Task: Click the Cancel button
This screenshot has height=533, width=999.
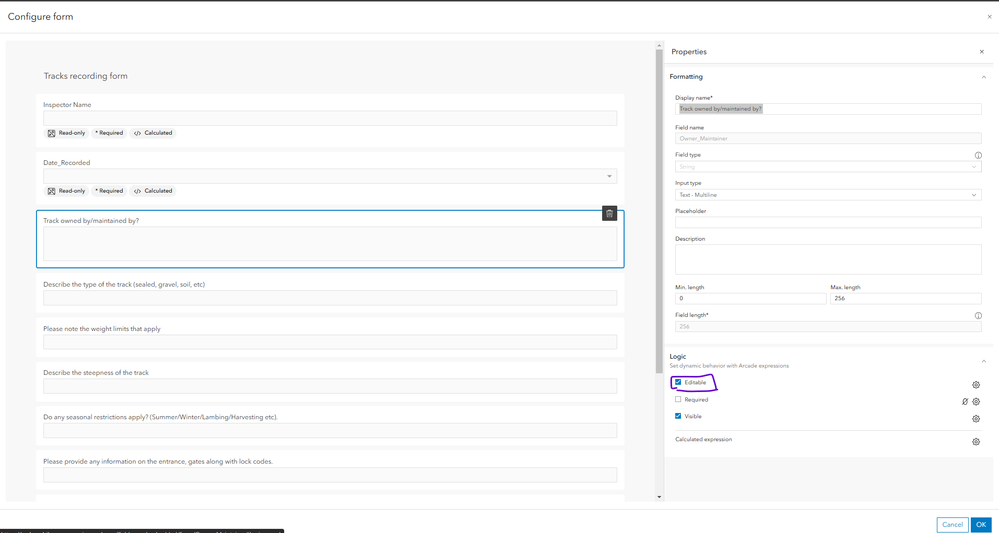Action: click(952, 524)
